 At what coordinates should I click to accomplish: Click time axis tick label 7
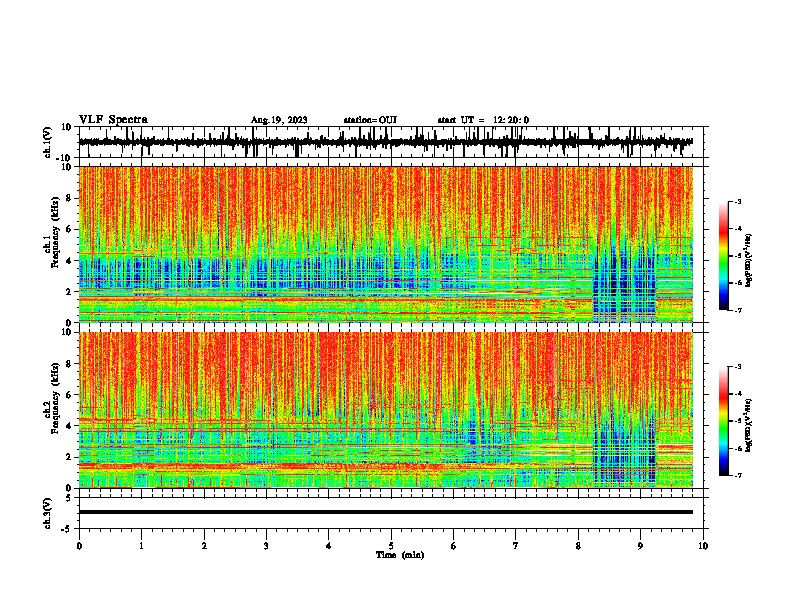pos(516,546)
